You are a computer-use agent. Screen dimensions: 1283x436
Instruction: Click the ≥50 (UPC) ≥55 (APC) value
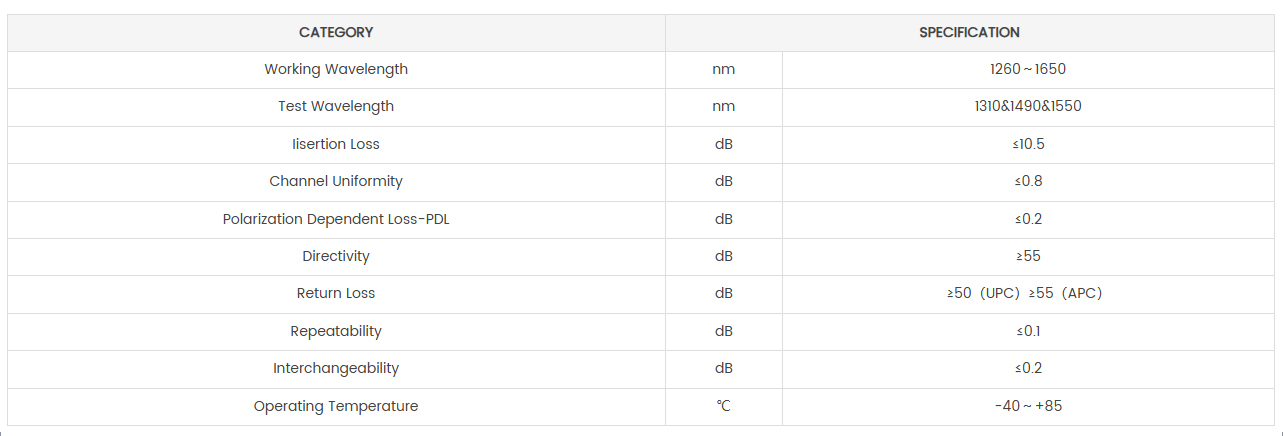1024,293
